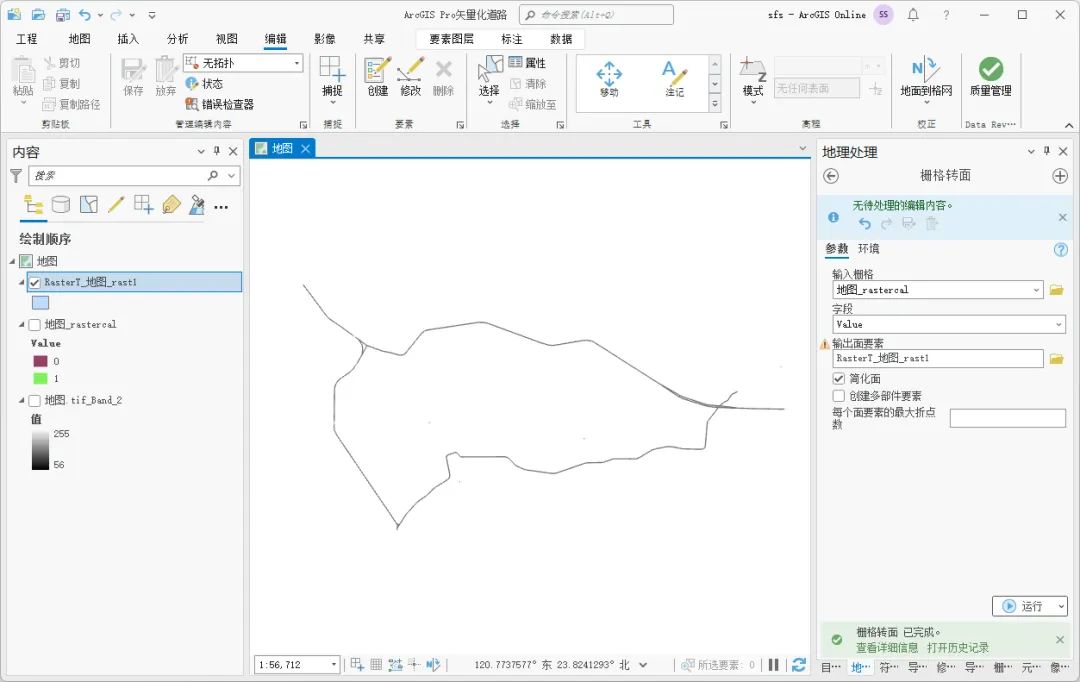
Task: Browse for input raster folder icon
Action: (x=1056, y=290)
